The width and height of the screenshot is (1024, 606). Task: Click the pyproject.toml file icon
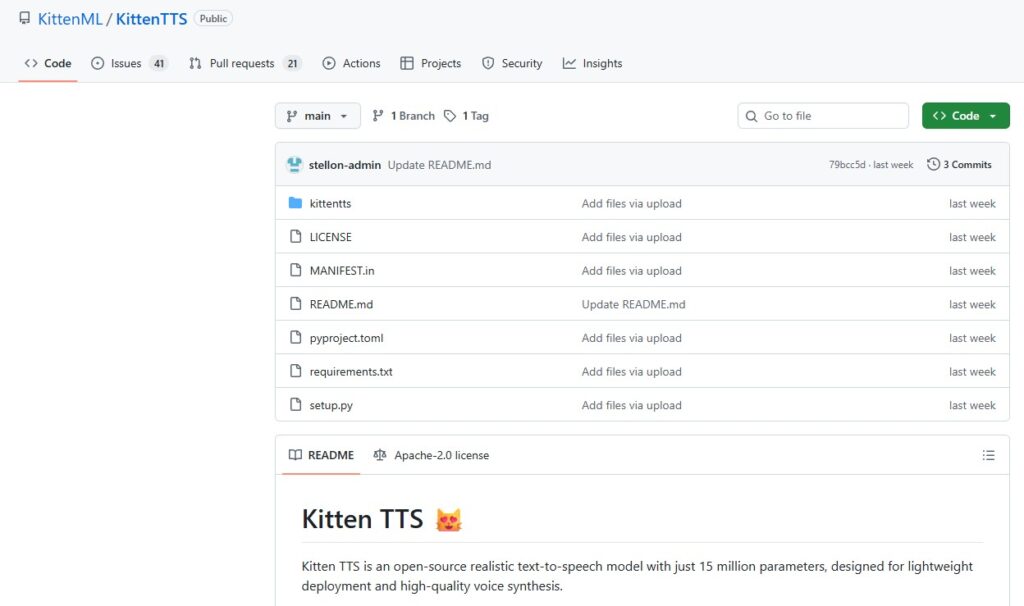(296, 337)
